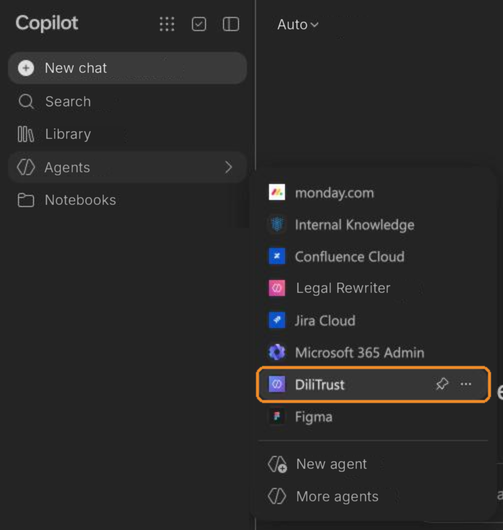The width and height of the screenshot is (503, 530).
Task: Select the Figma agent
Action: 374,417
